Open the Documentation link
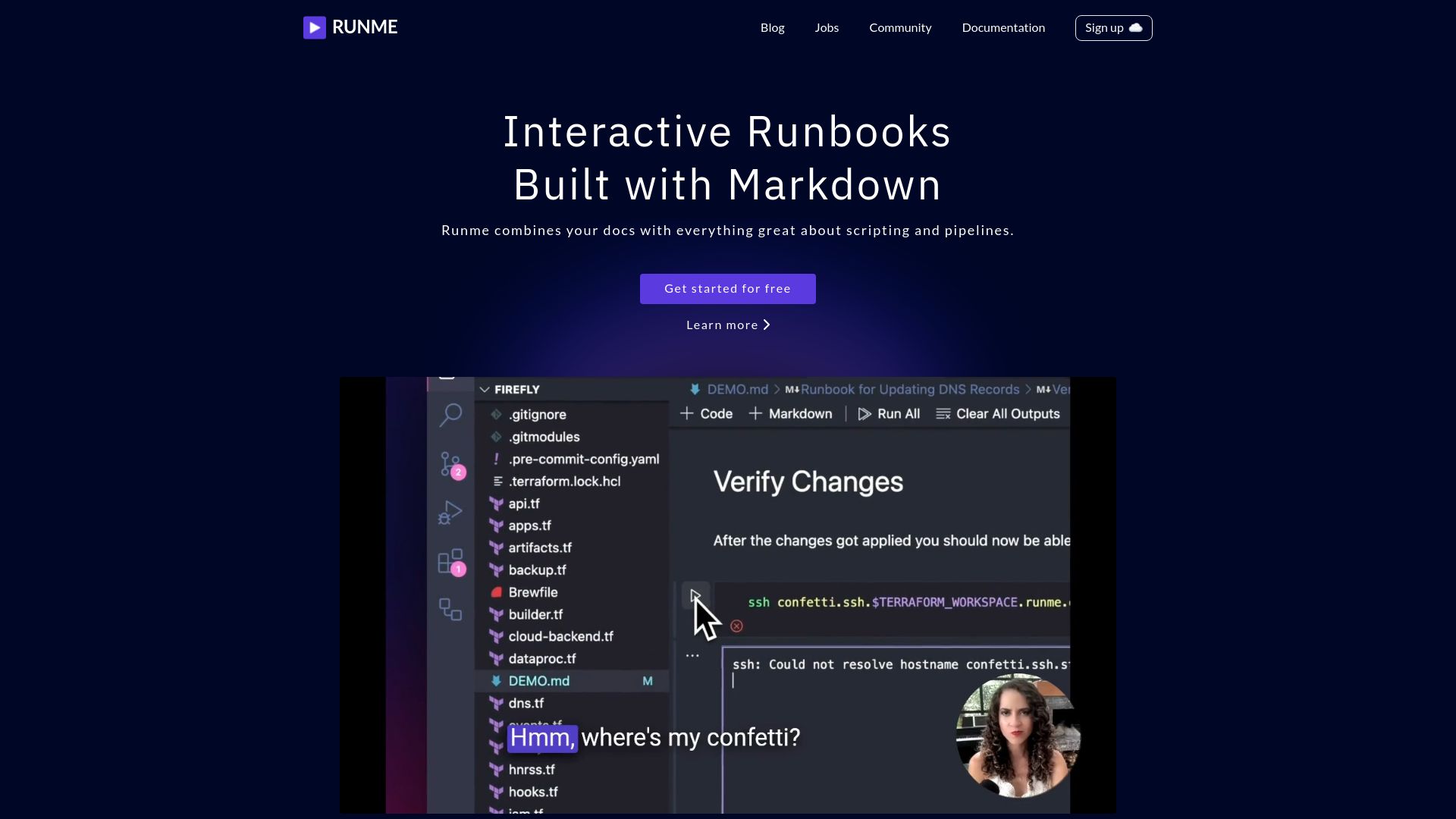The height and width of the screenshot is (819, 1456). coord(1003,28)
